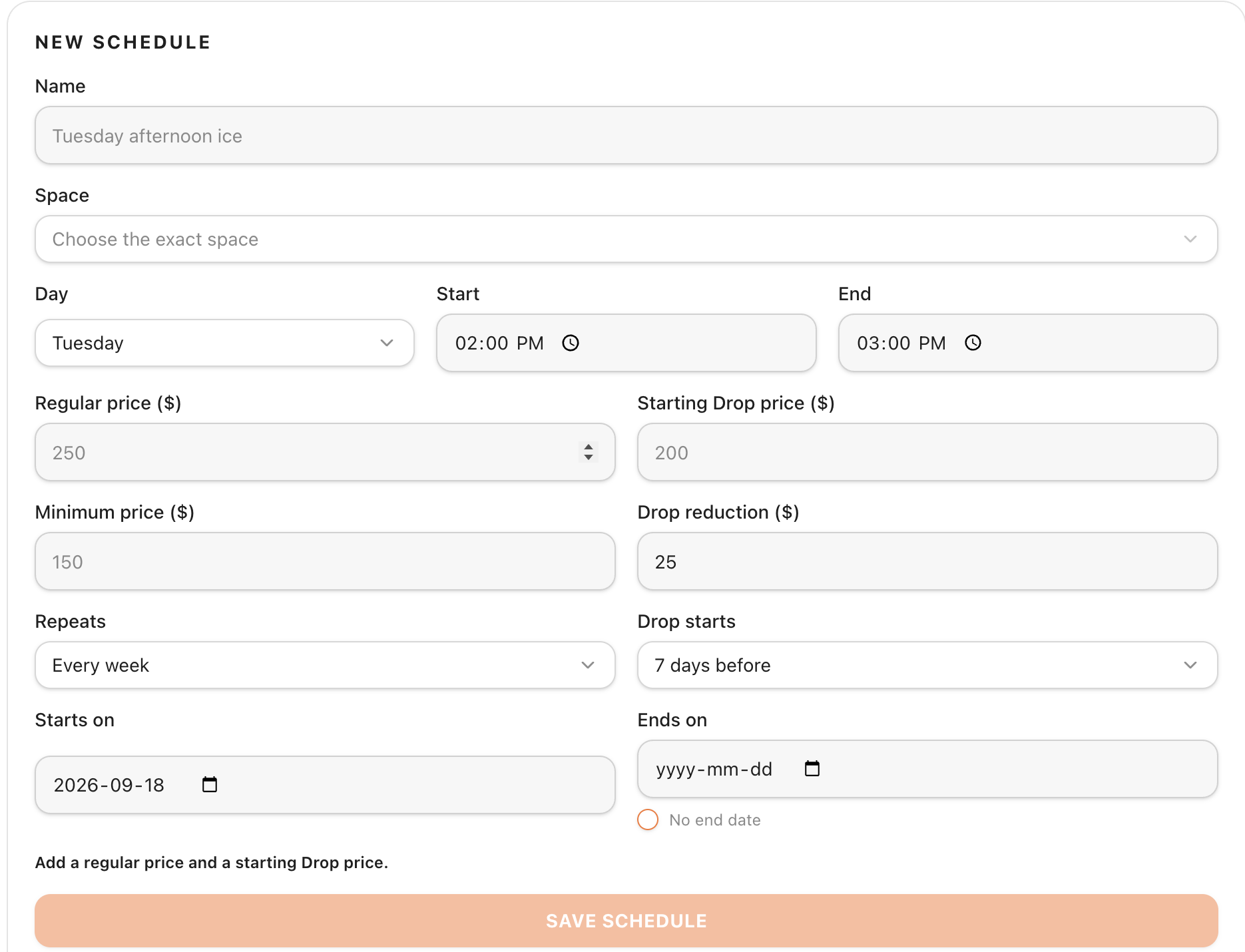Click the Starts on date 2026-09-18
The image size is (1245, 952).
(x=109, y=785)
